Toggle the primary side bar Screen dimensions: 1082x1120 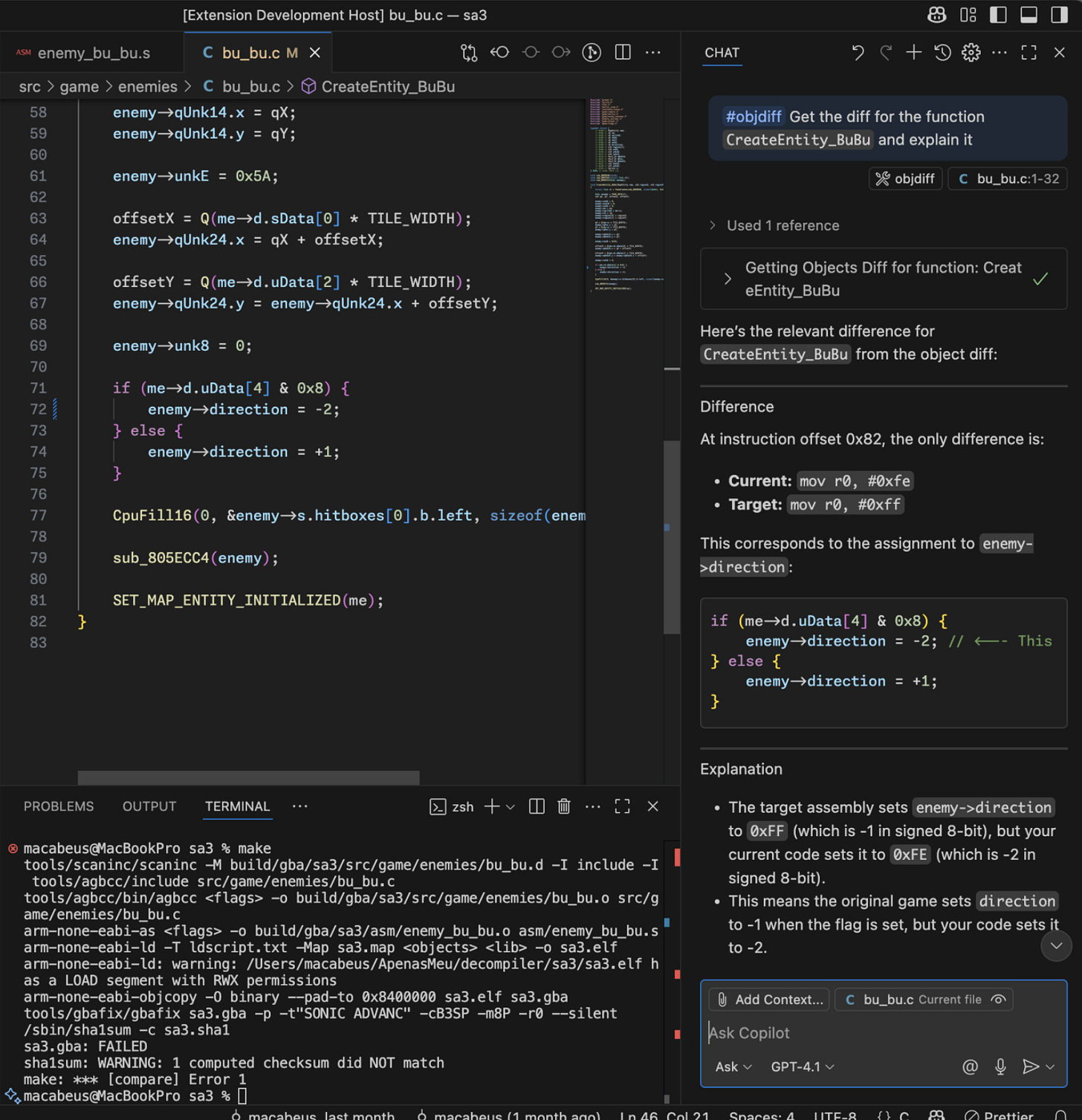pos(998,15)
